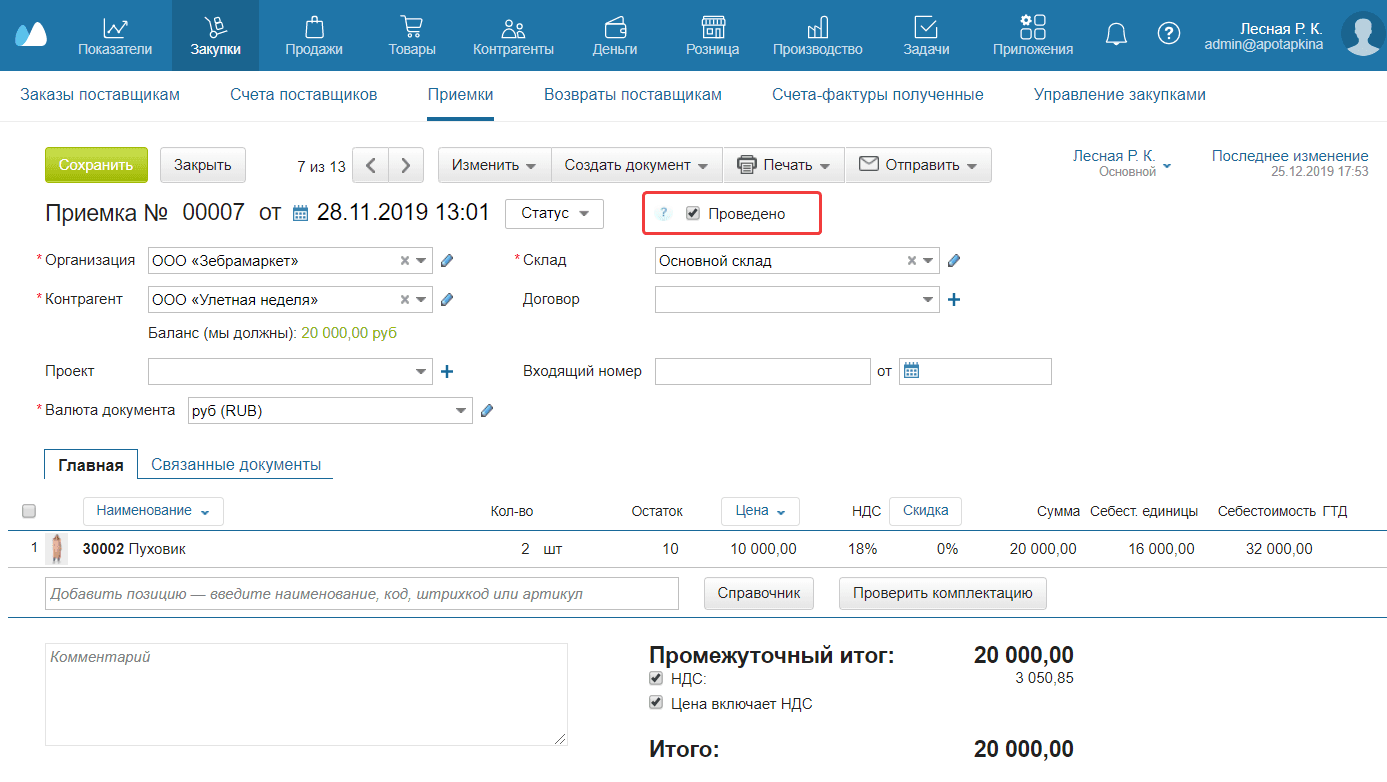Disable the НДС checkbox in totals
Image resolution: width=1387 pixels, height=782 pixels.
point(656,678)
